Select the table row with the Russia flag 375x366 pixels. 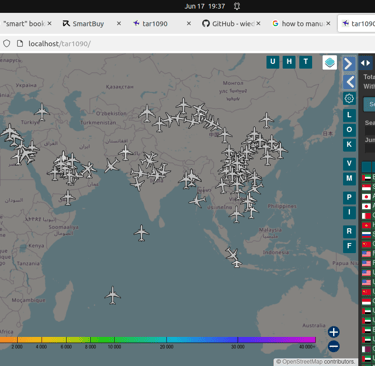click(x=368, y=235)
